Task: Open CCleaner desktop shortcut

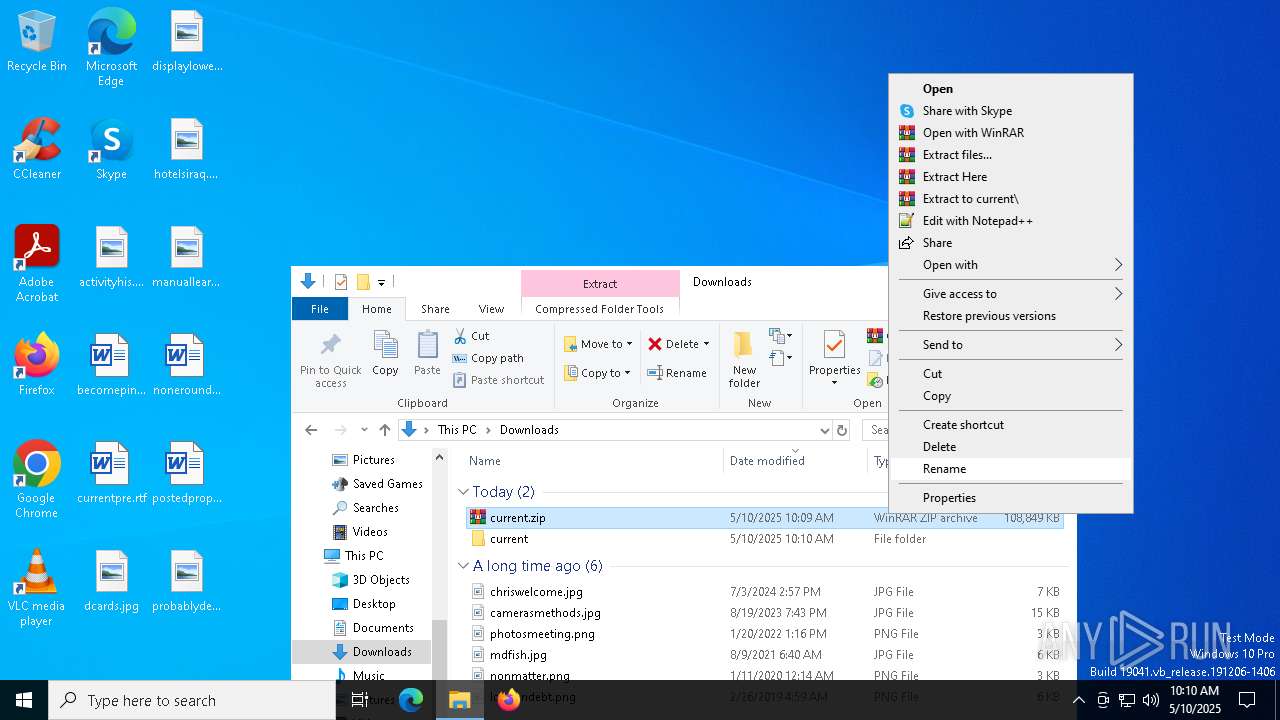Action: coord(37,150)
